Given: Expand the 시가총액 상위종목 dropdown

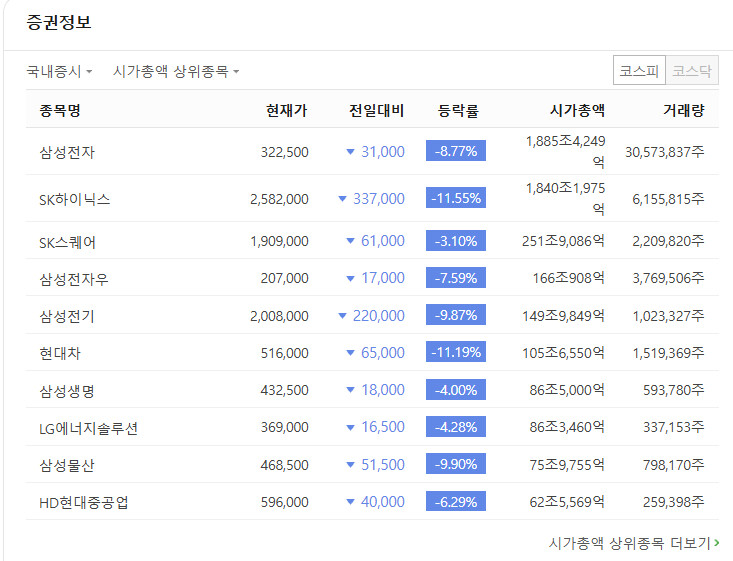Looking at the screenshot, I should (x=176, y=72).
